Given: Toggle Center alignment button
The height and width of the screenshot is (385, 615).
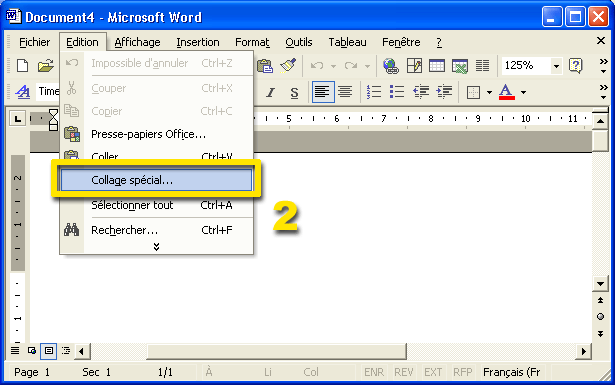Looking at the screenshot, I should tap(345, 92).
